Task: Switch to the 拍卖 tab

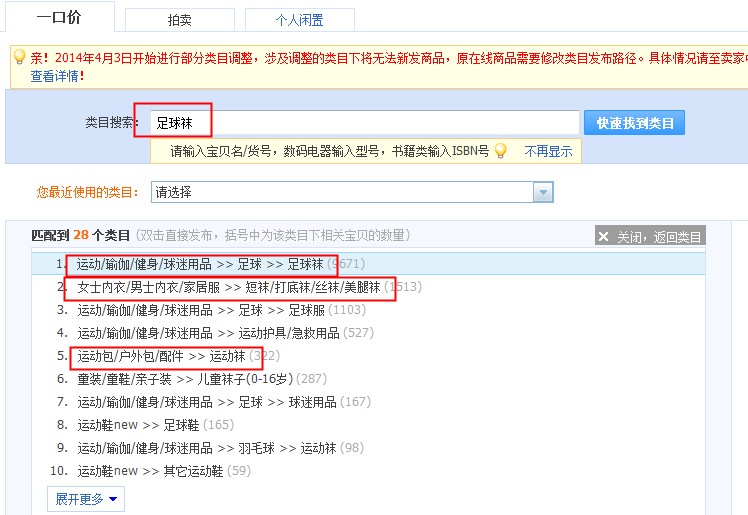Action: click(179, 20)
